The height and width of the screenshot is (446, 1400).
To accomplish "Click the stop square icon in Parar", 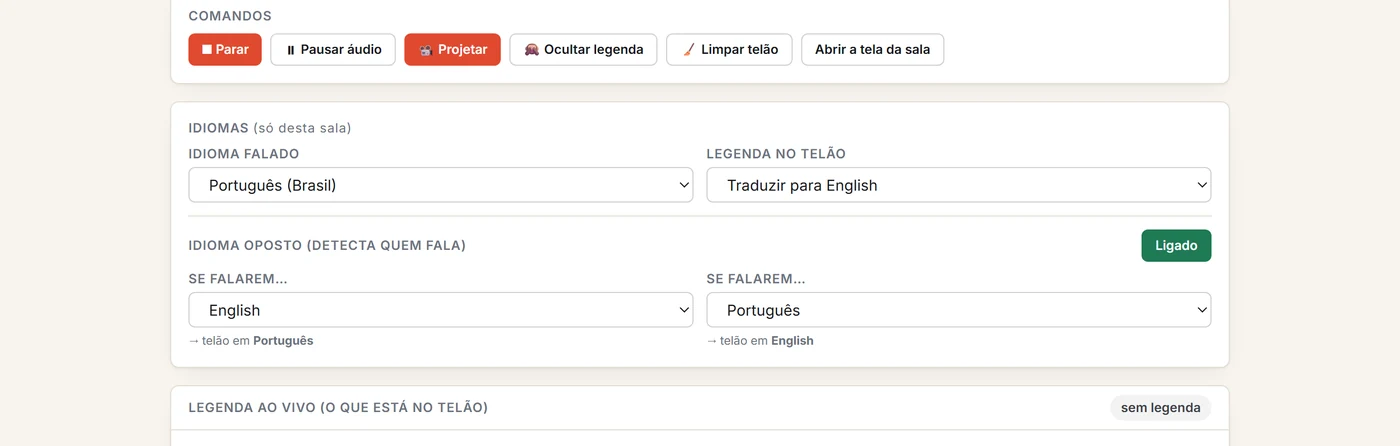I will point(207,49).
